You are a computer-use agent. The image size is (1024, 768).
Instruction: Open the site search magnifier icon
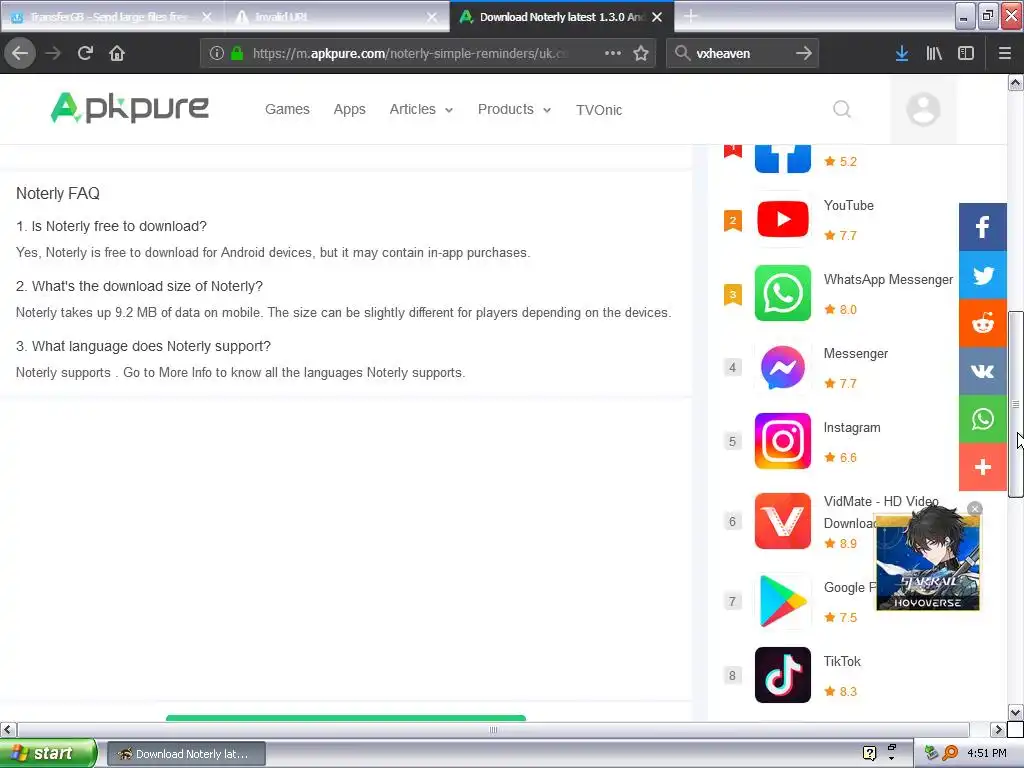tap(842, 109)
